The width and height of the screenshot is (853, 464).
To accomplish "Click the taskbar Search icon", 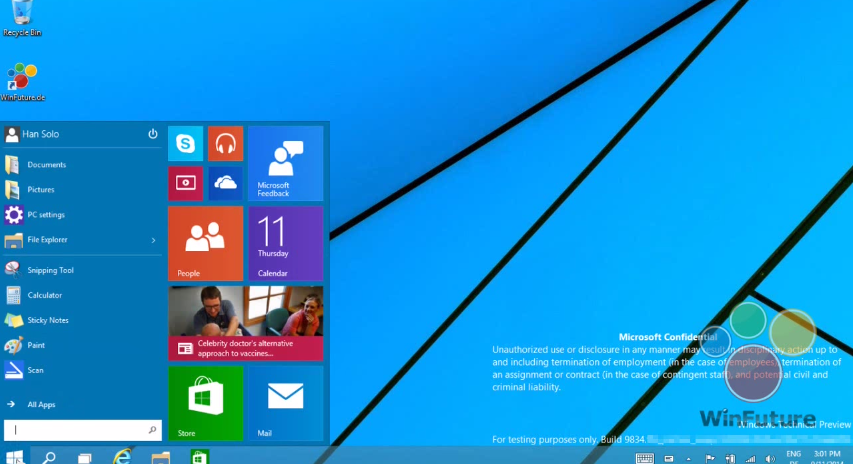I will coord(49,457).
